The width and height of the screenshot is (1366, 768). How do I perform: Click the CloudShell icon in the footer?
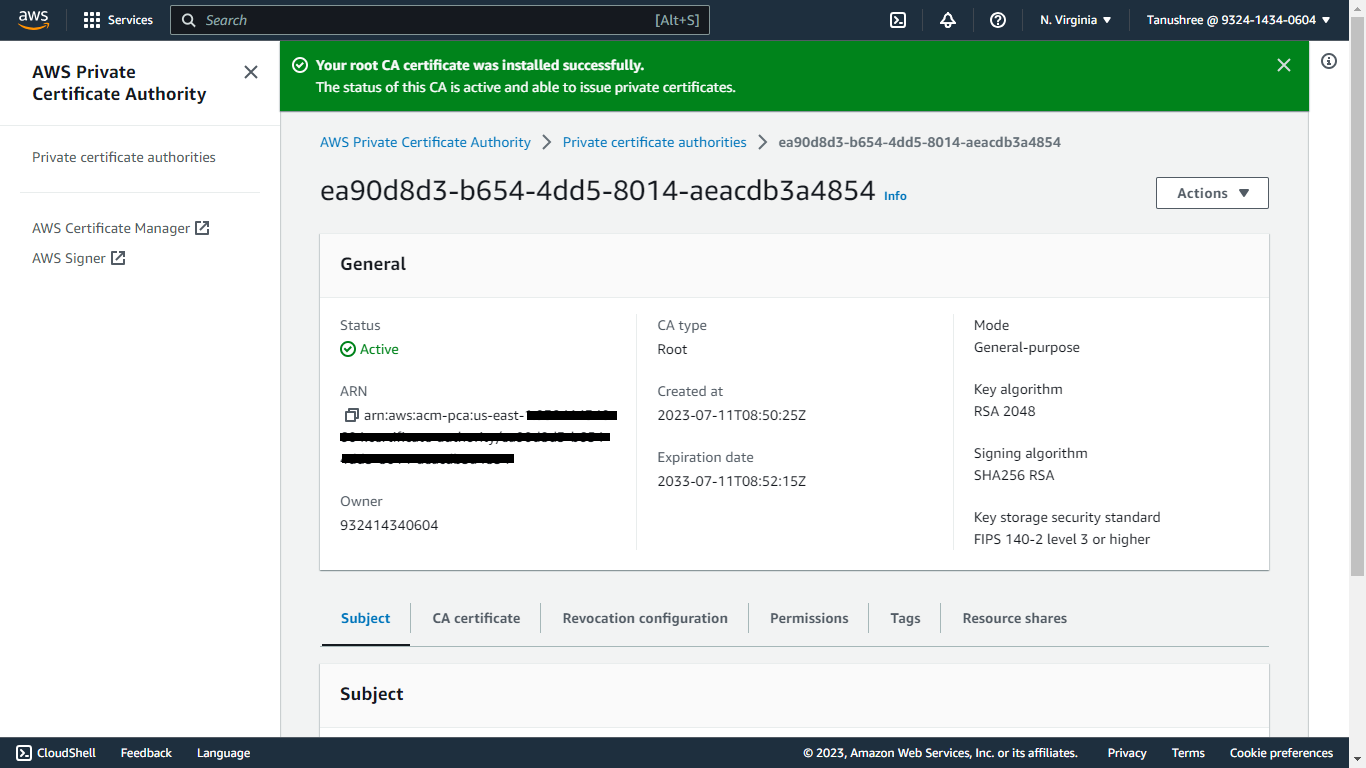pos(24,753)
